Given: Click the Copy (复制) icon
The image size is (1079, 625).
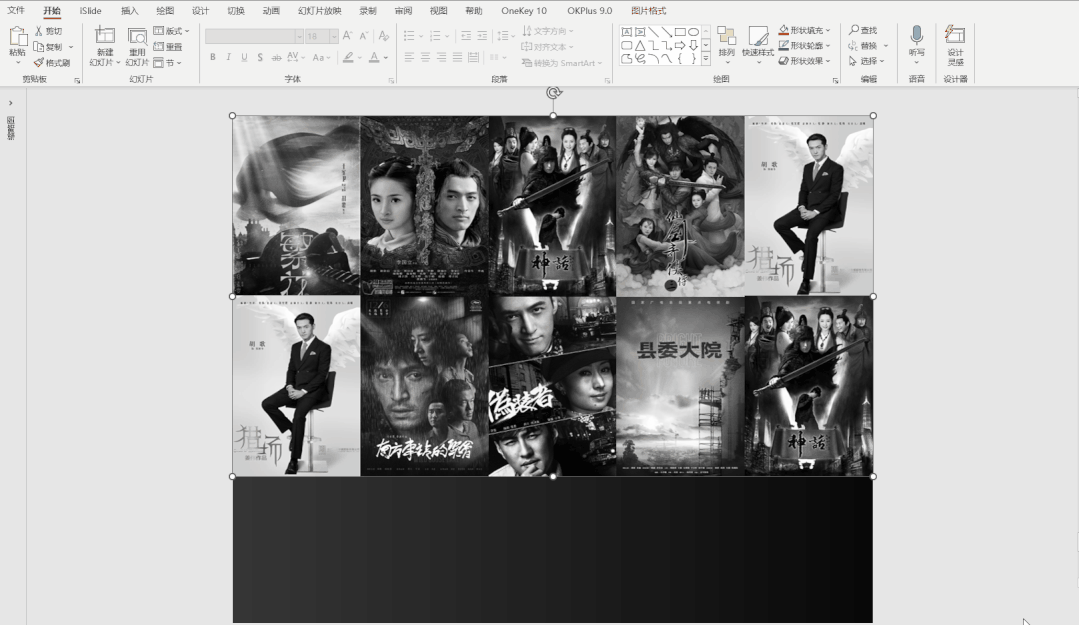Looking at the screenshot, I should [x=39, y=47].
